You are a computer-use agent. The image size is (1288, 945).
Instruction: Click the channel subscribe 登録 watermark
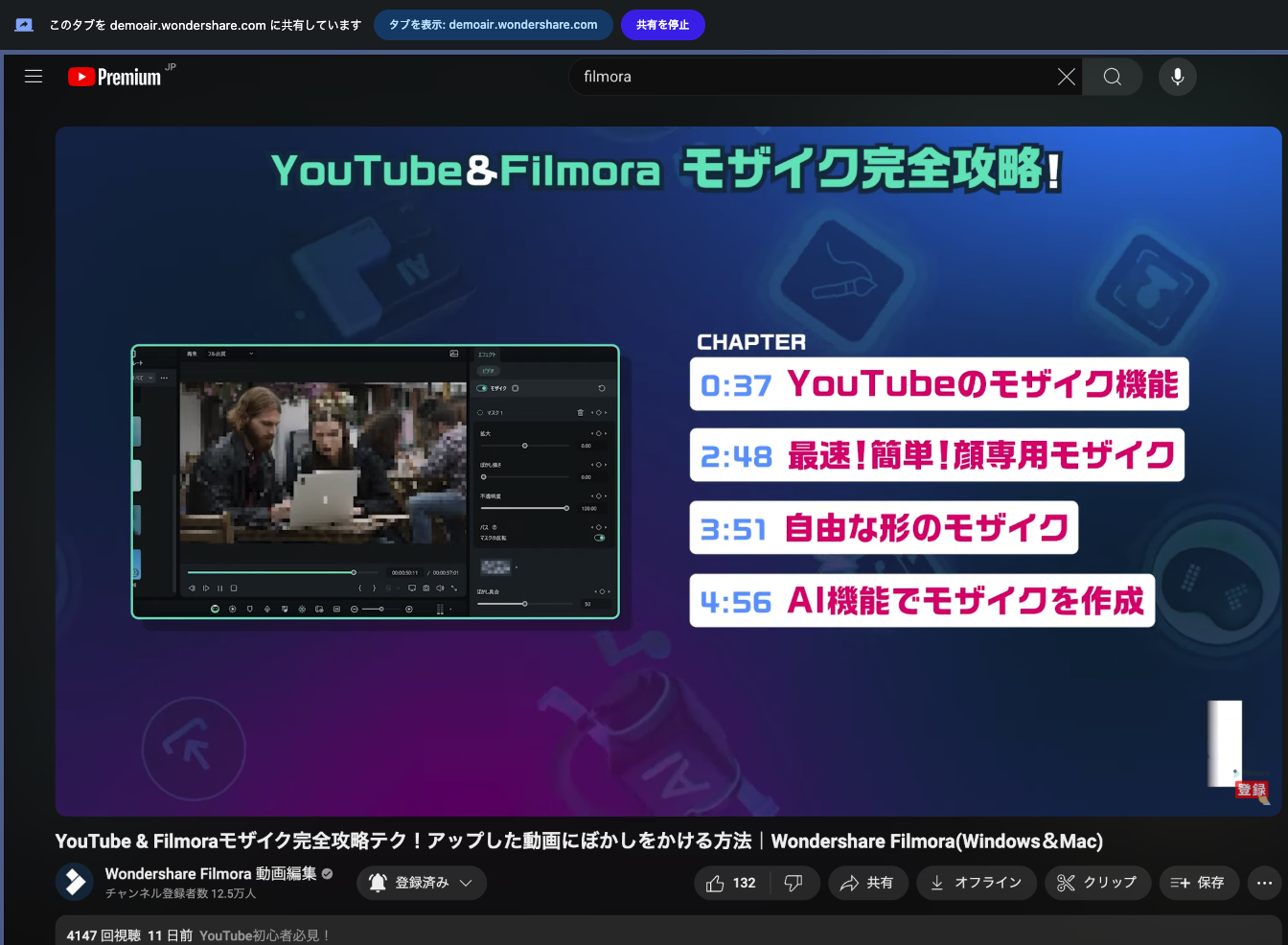(1252, 790)
